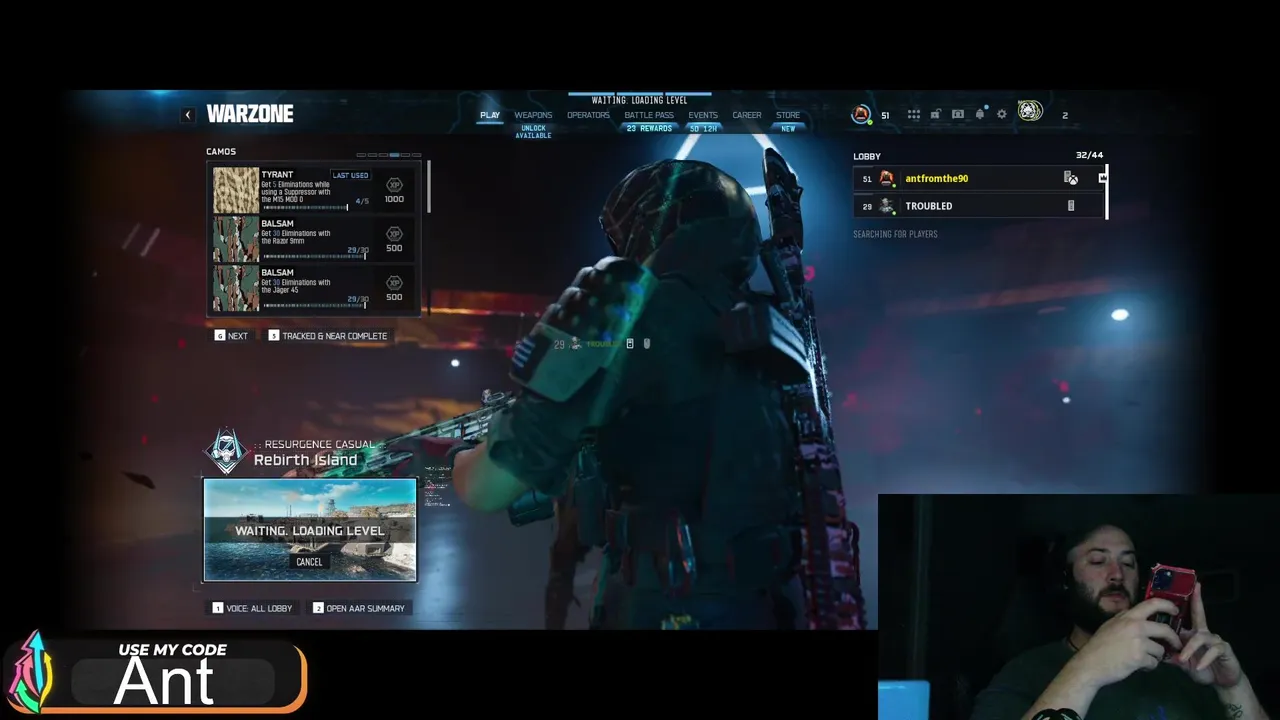Open the WEAPONS tab

533,115
